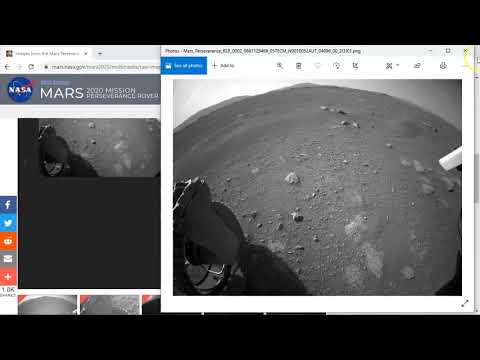Screen dimensions: 480x360
Task: Open the crop tool icon
Action: click(x=355, y=66)
